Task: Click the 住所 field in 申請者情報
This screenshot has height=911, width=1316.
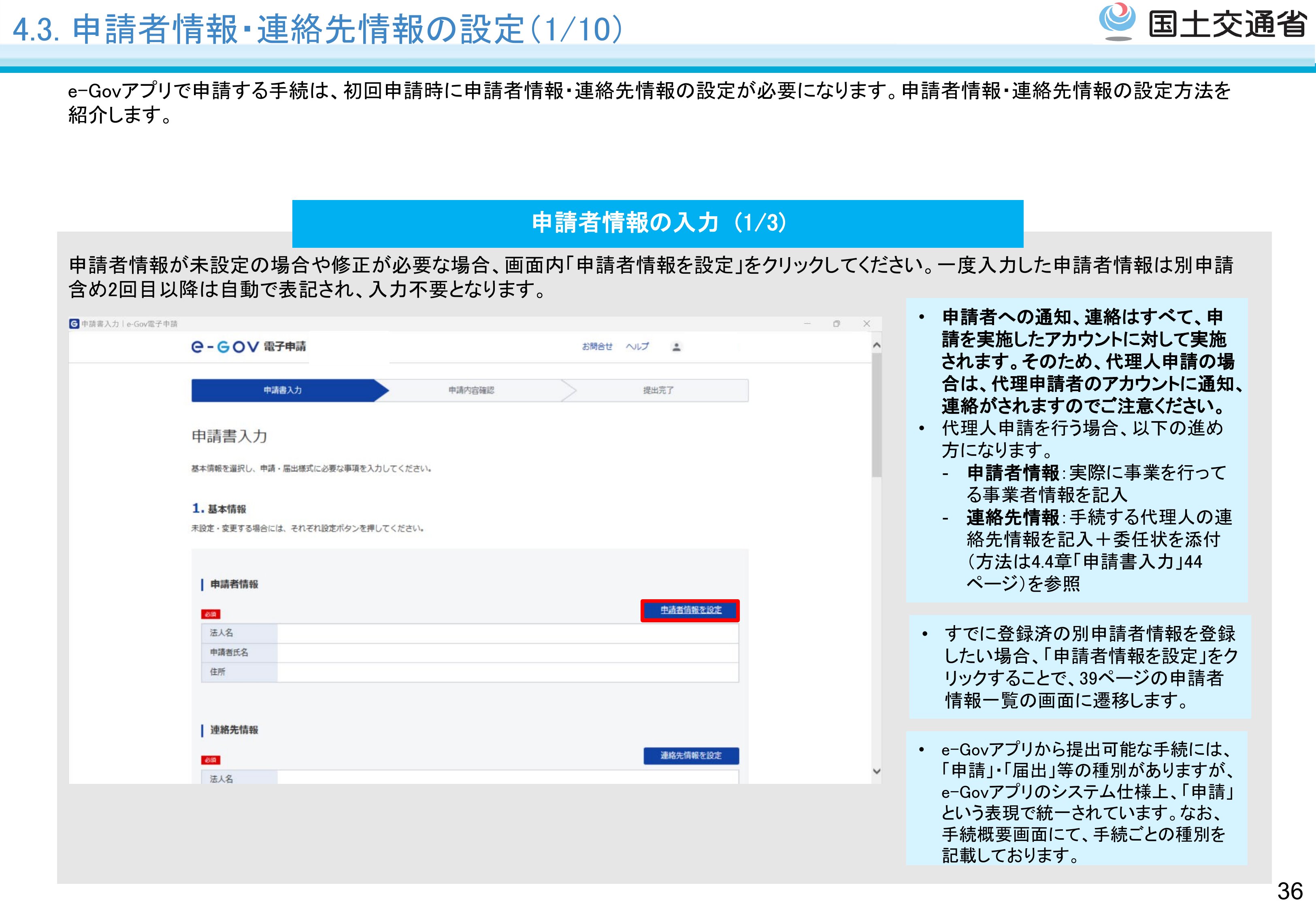Action: pos(507,672)
